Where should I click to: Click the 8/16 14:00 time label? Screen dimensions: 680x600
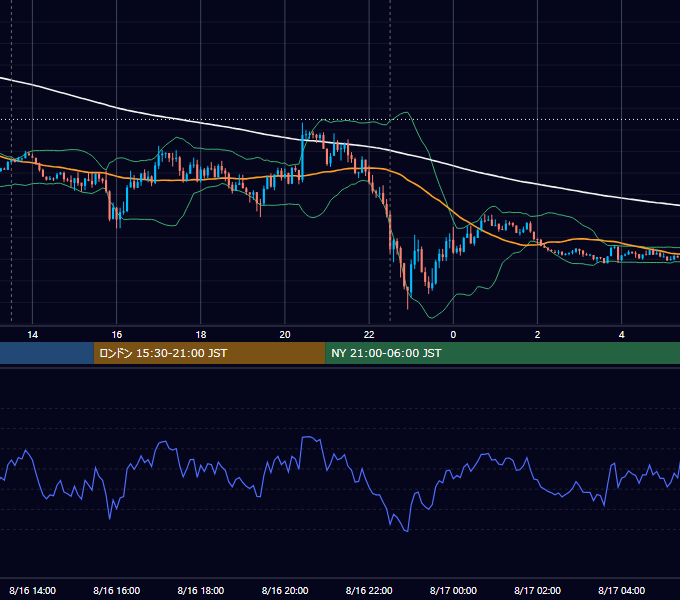coord(33,590)
